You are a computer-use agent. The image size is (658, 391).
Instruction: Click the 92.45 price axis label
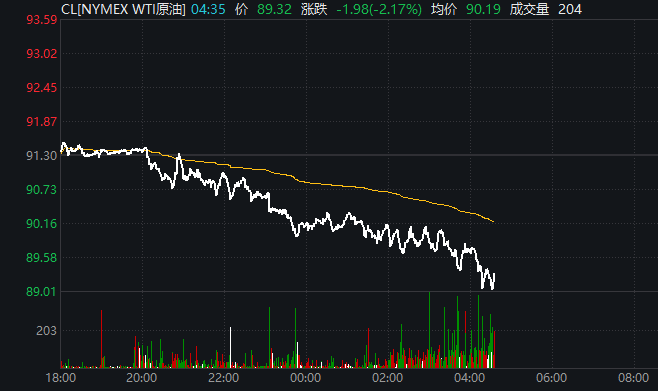point(42,88)
